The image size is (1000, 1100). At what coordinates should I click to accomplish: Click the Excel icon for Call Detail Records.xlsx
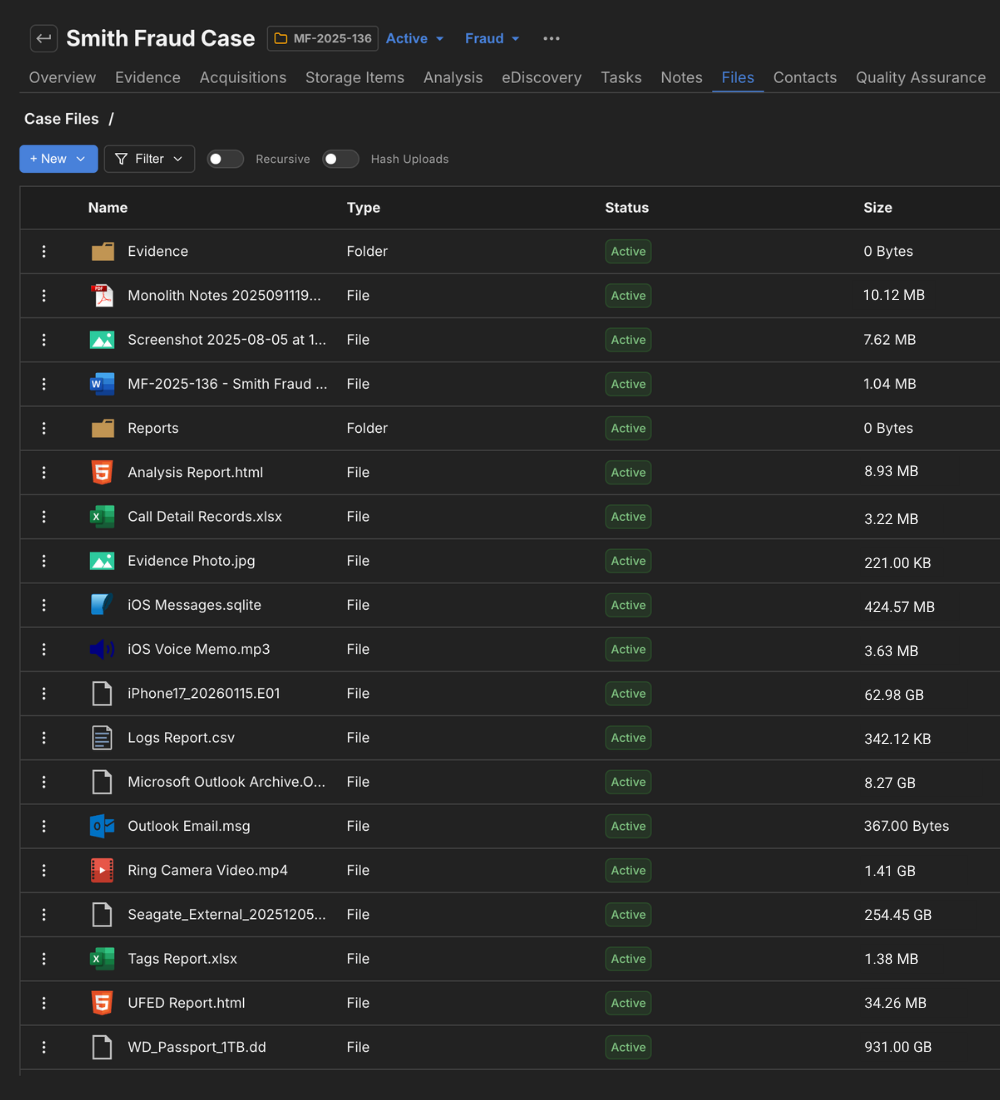102,517
